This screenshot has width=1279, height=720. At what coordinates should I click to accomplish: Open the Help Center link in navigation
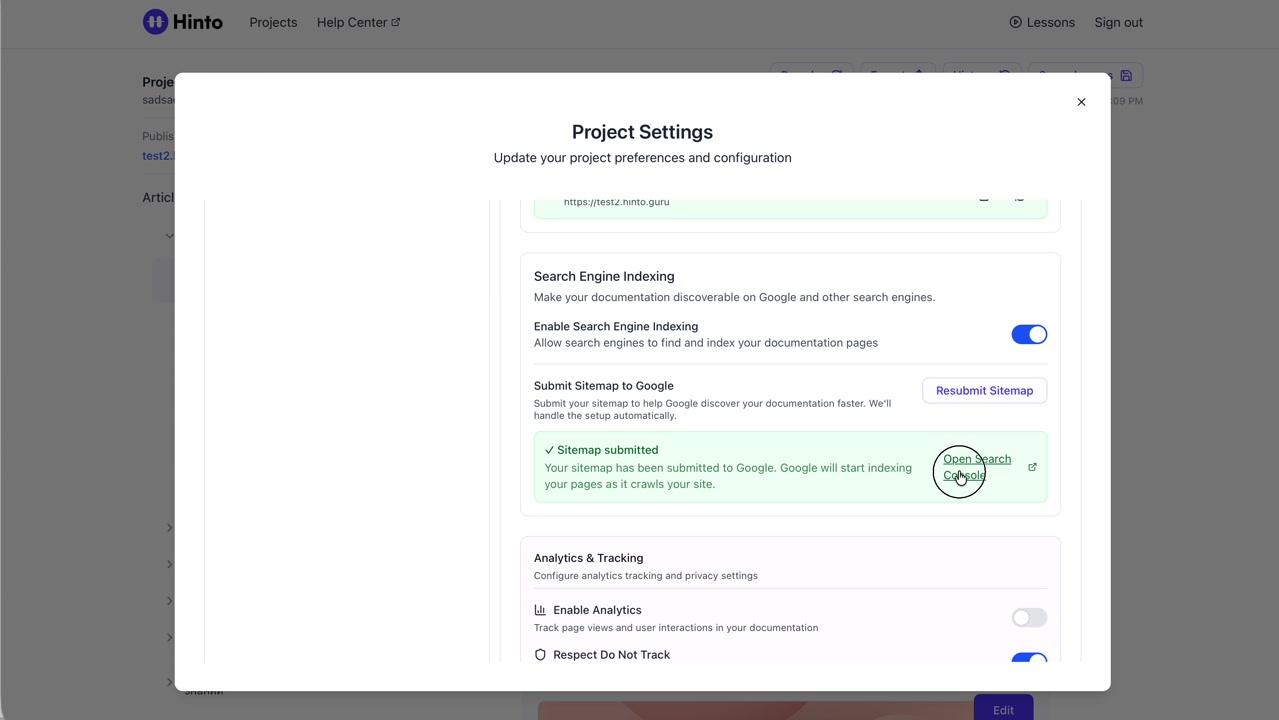pos(351,22)
